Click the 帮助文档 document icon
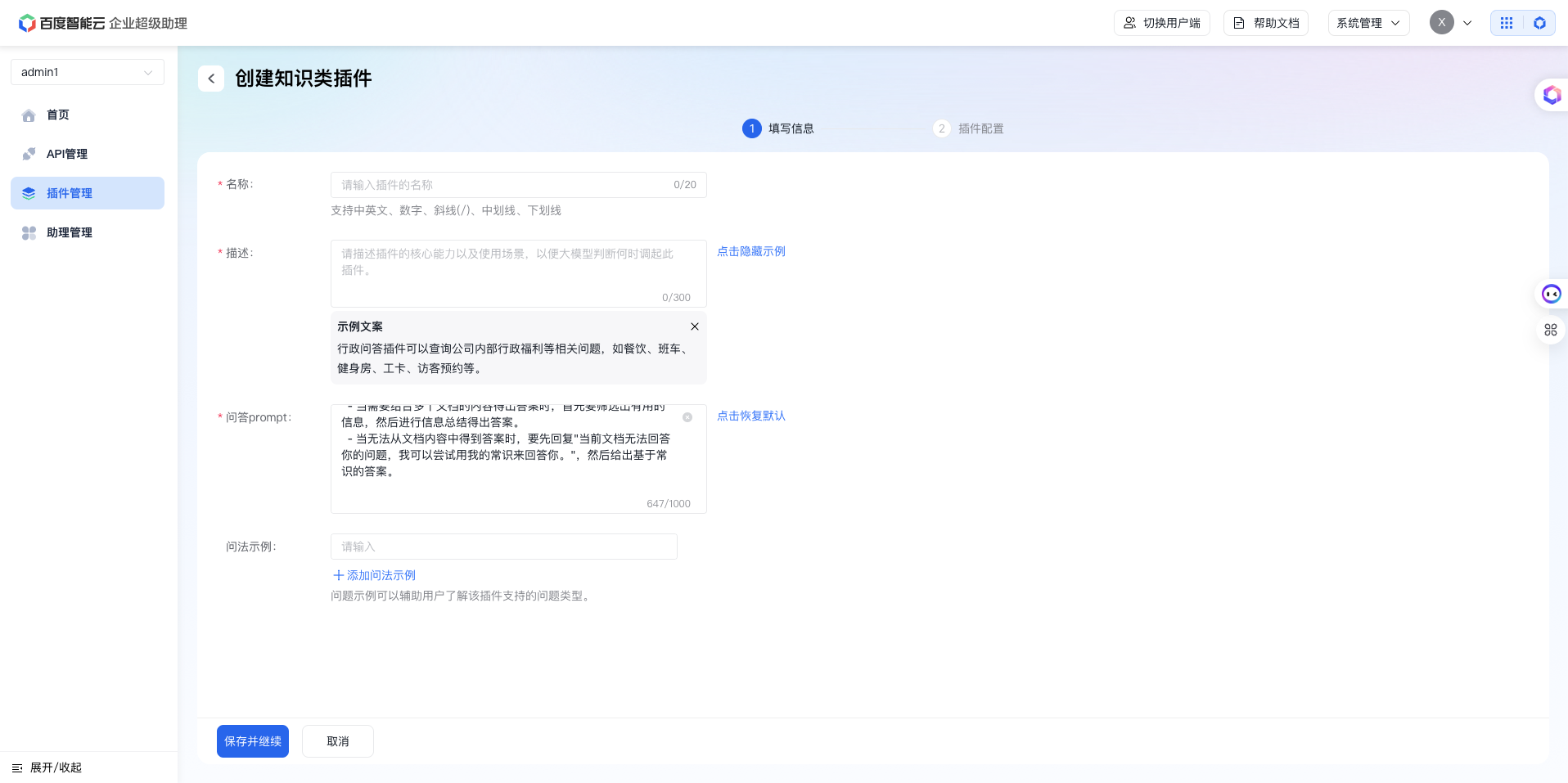The width and height of the screenshot is (1568, 783). 1239,23
